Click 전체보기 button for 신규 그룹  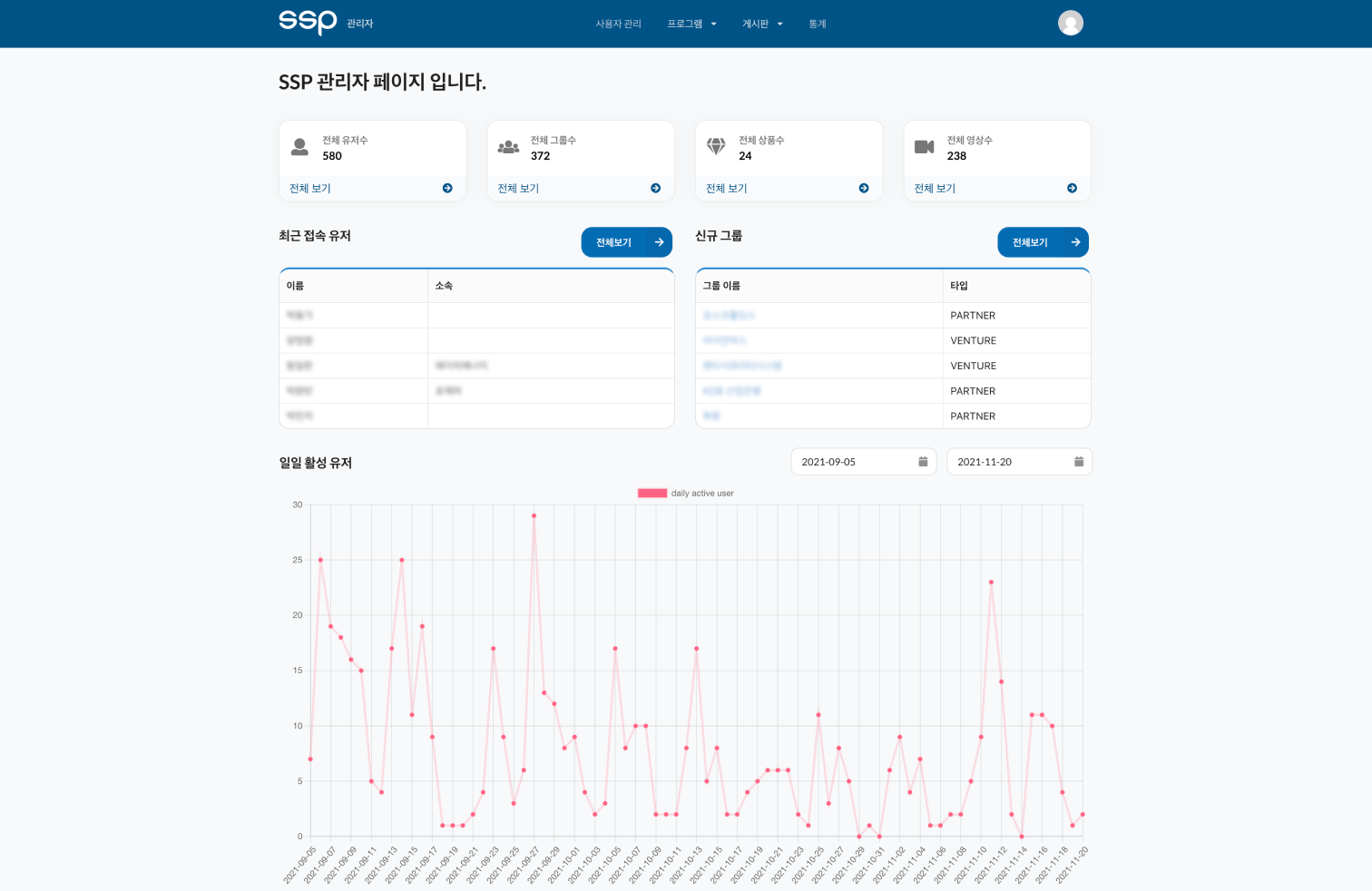click(1043, 242)
